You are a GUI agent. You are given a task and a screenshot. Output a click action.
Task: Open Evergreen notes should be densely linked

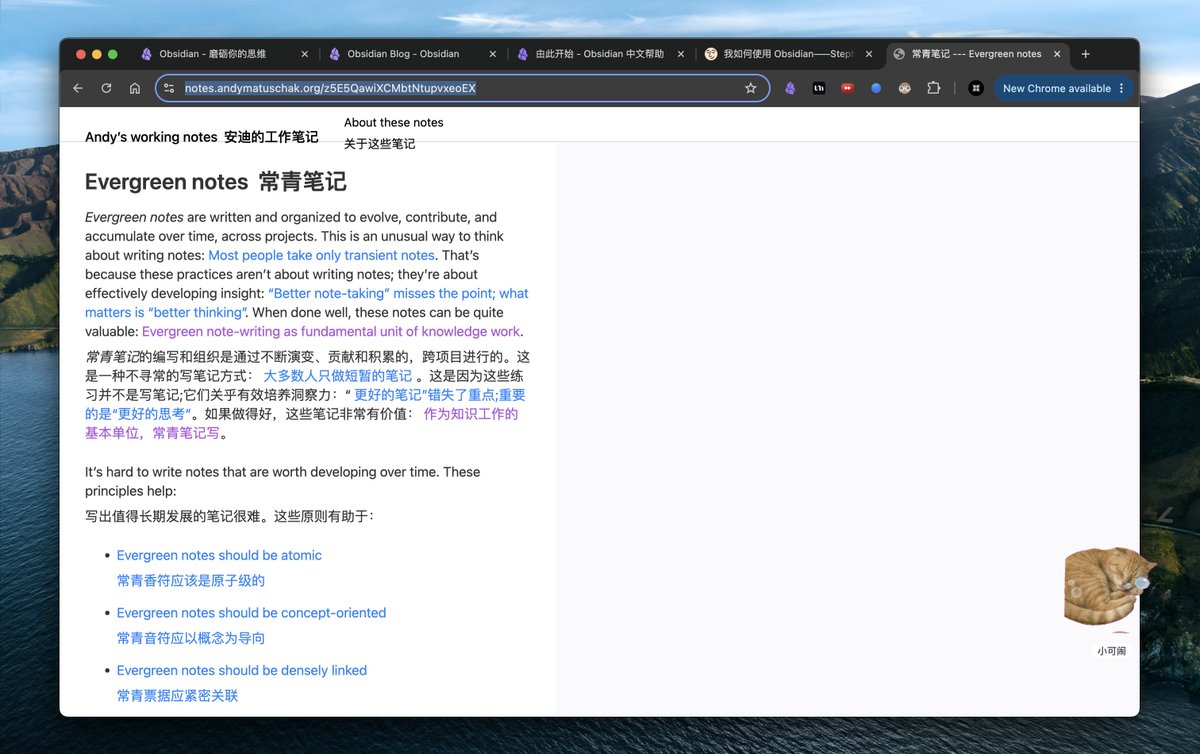tap(242, 670)
